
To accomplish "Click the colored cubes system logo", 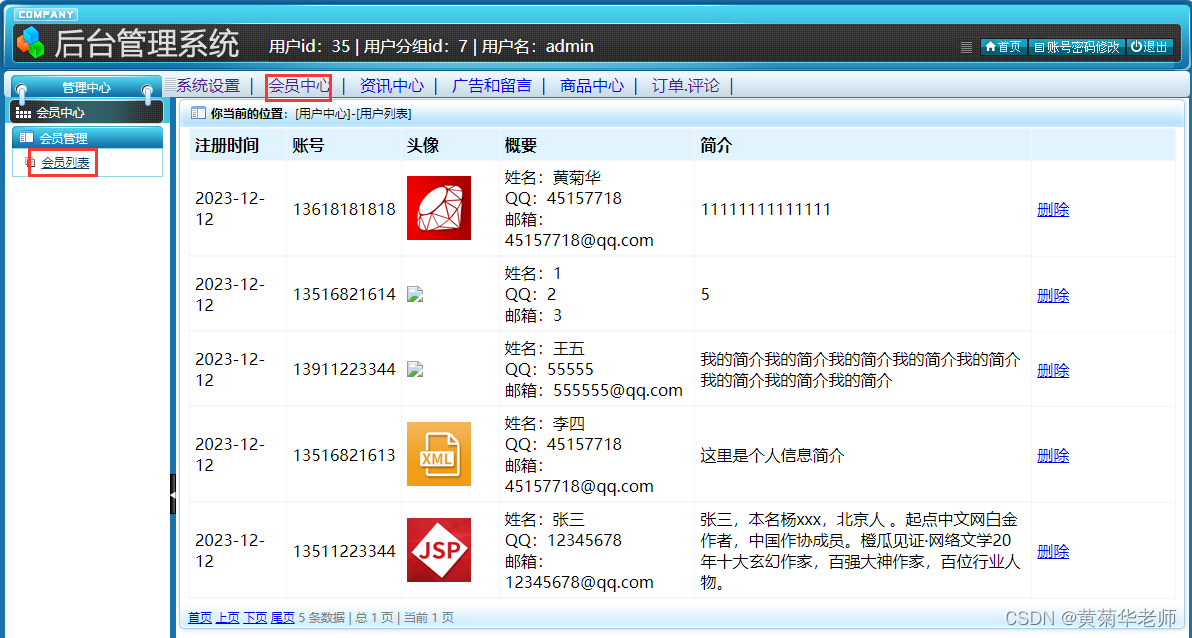I will [x=30, y=43].
